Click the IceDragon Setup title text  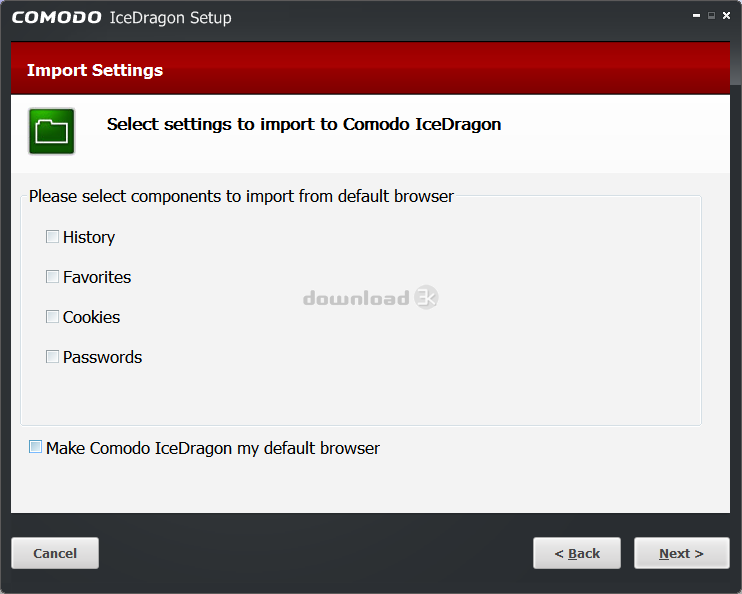(x=171, y=18)
